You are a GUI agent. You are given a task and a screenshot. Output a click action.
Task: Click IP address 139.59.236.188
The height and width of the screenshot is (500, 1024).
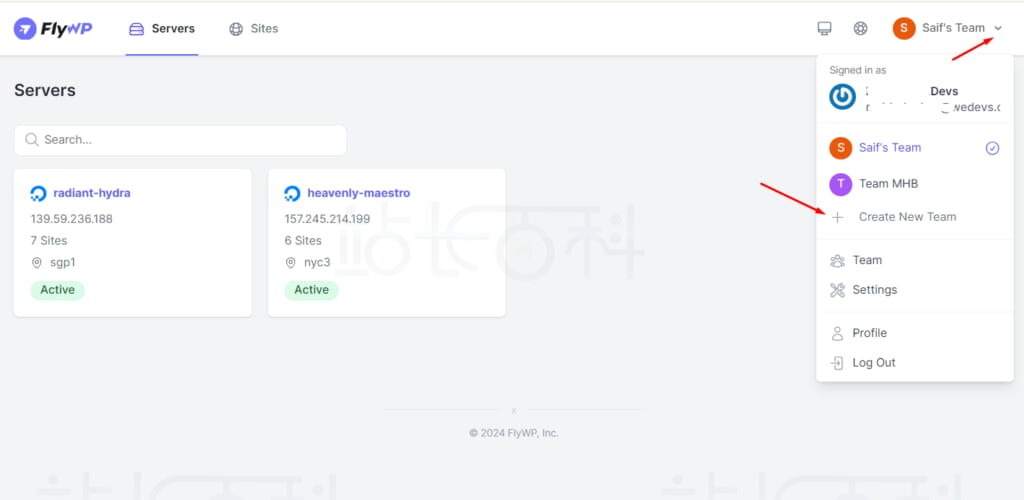pyautogui.click(x=72, y=219)
